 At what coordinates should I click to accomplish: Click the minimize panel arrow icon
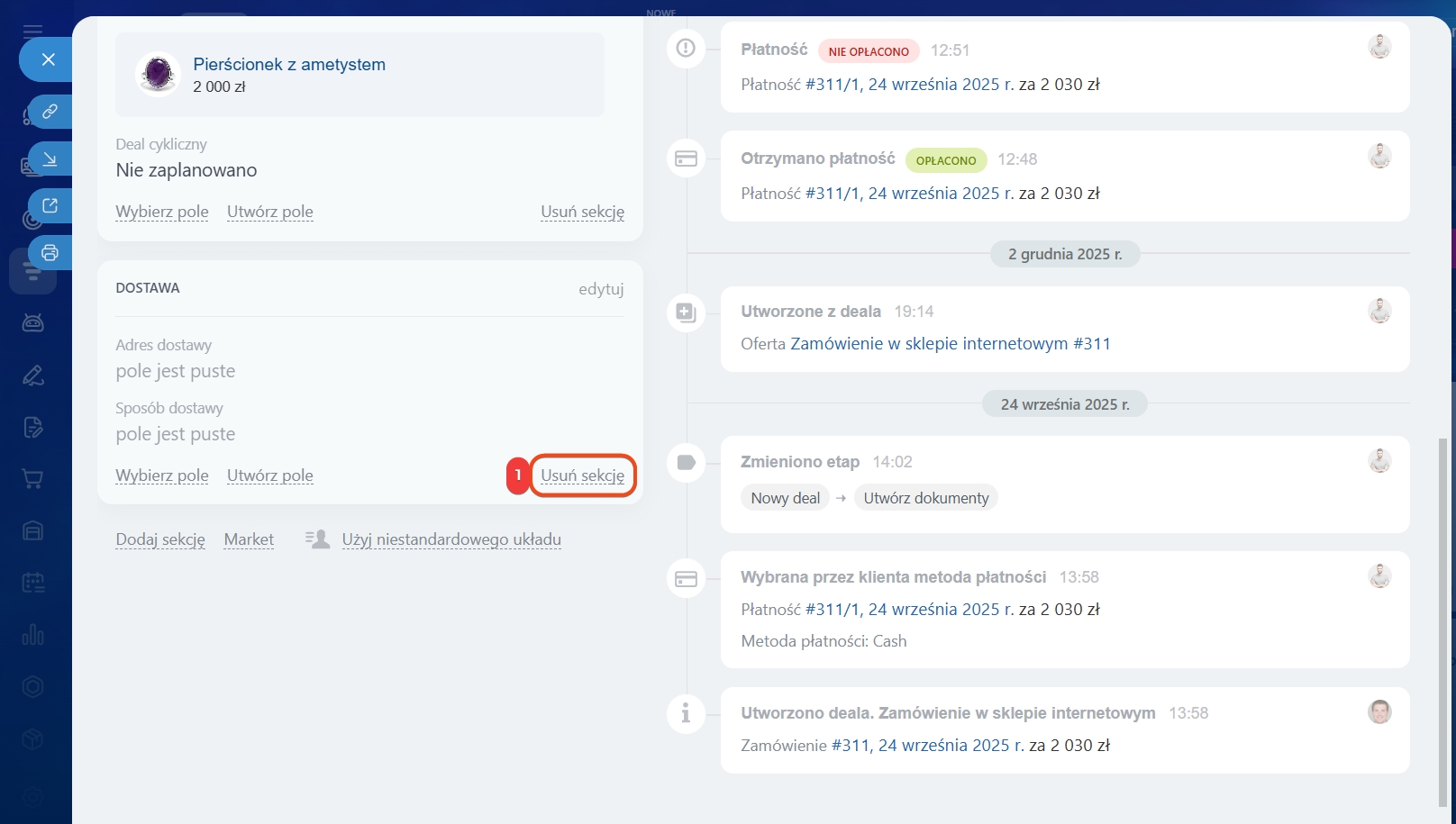click(50, 159)
